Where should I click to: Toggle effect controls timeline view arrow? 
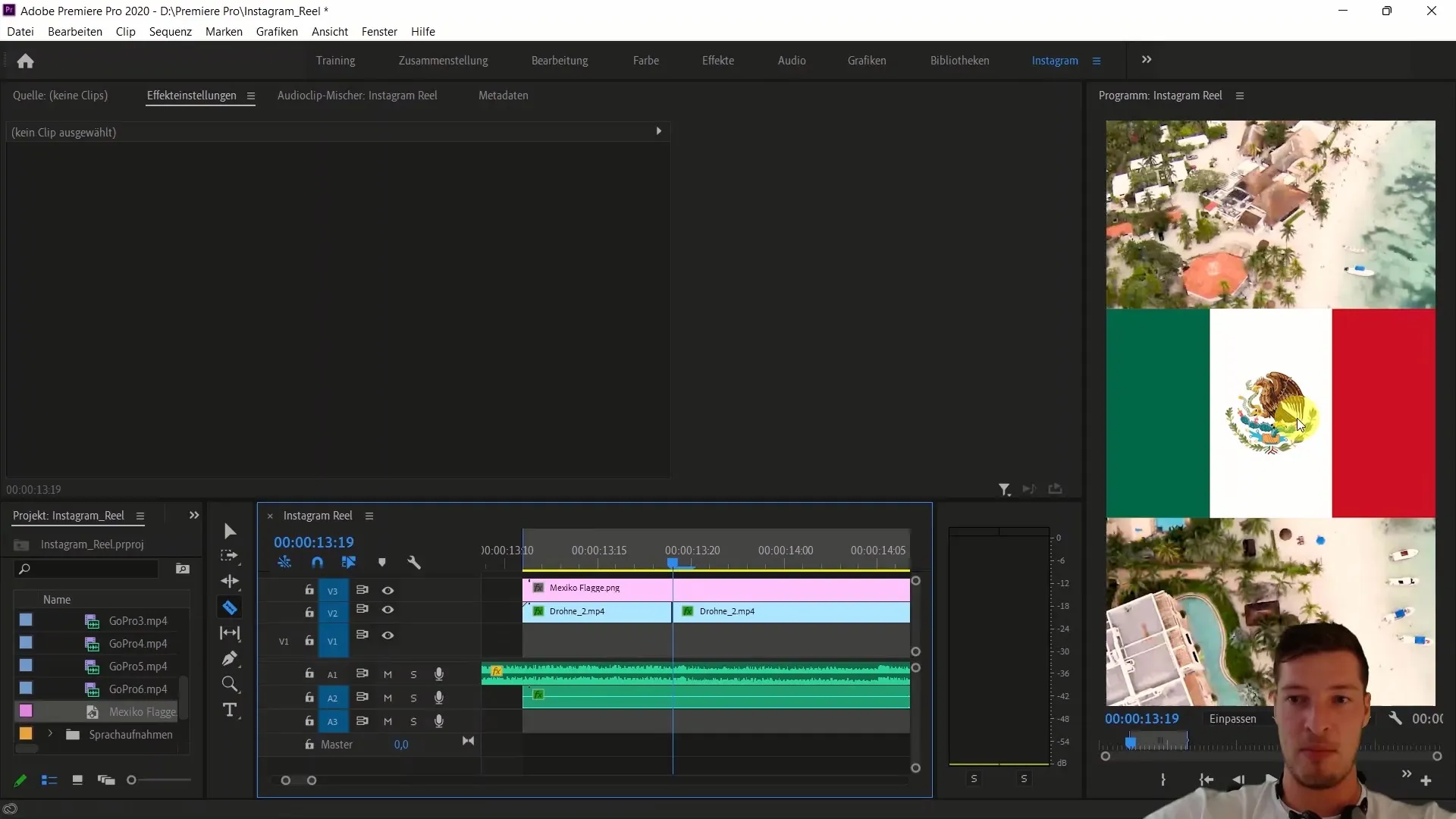point(658,131)
